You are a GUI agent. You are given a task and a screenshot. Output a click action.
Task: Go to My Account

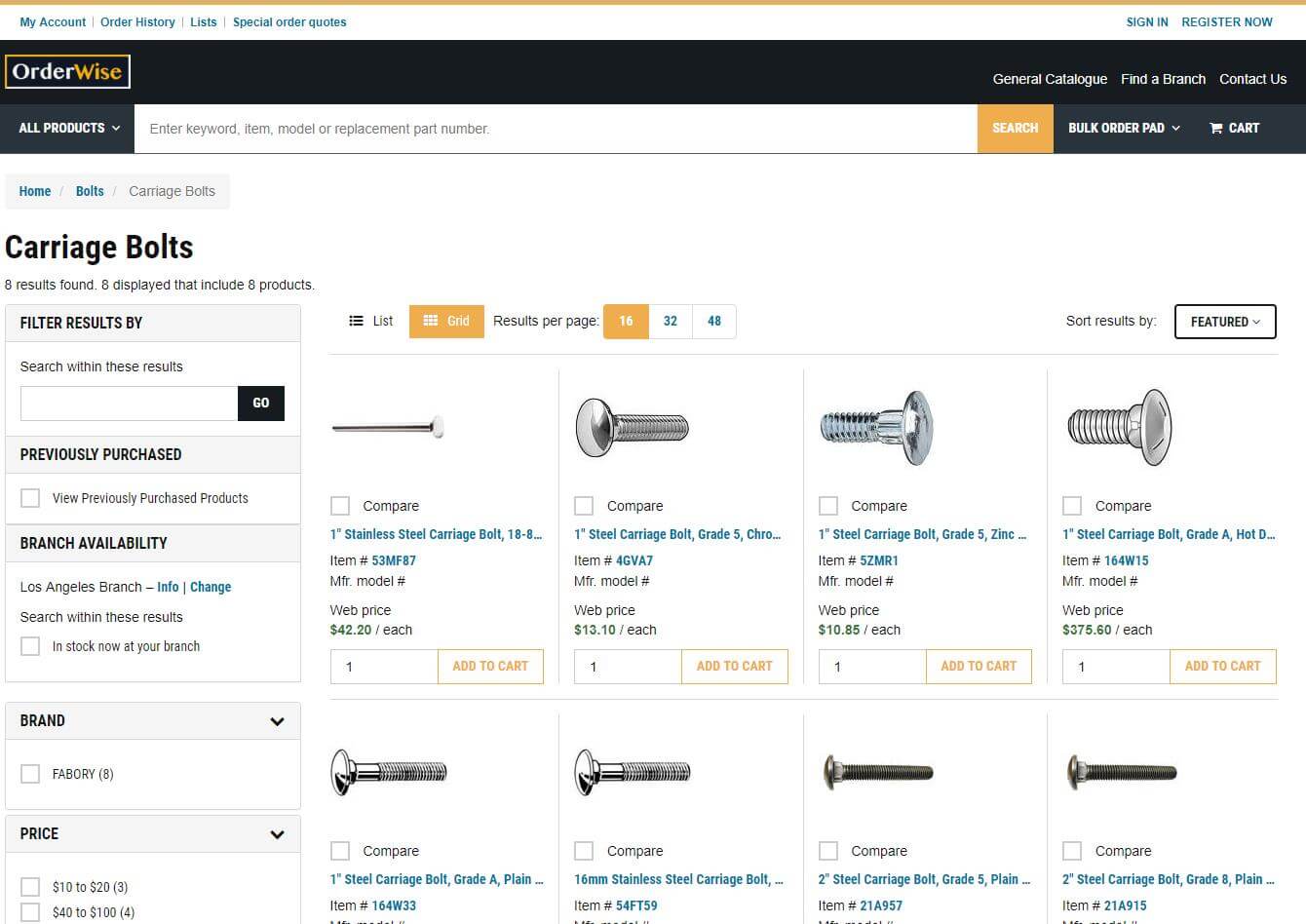click(53, 21)
